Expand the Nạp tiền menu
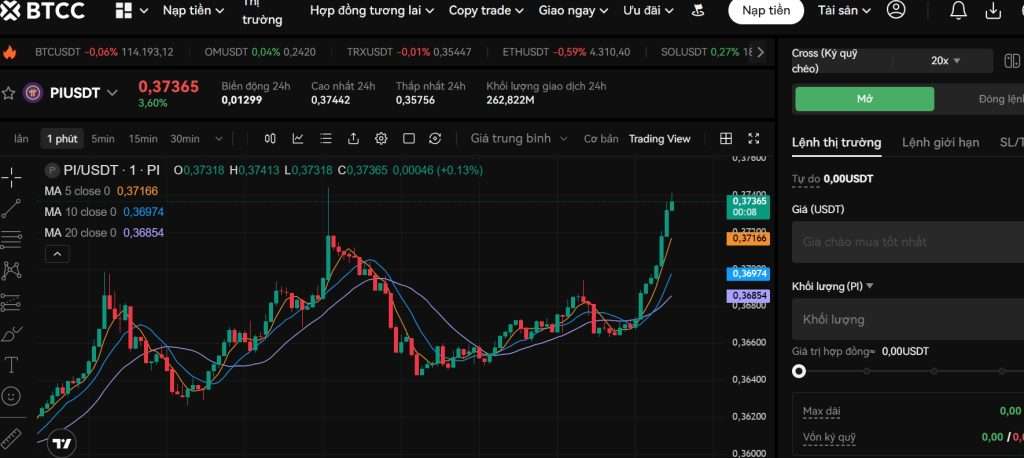This screenshot has height=458, width=1024. (193, 10)
